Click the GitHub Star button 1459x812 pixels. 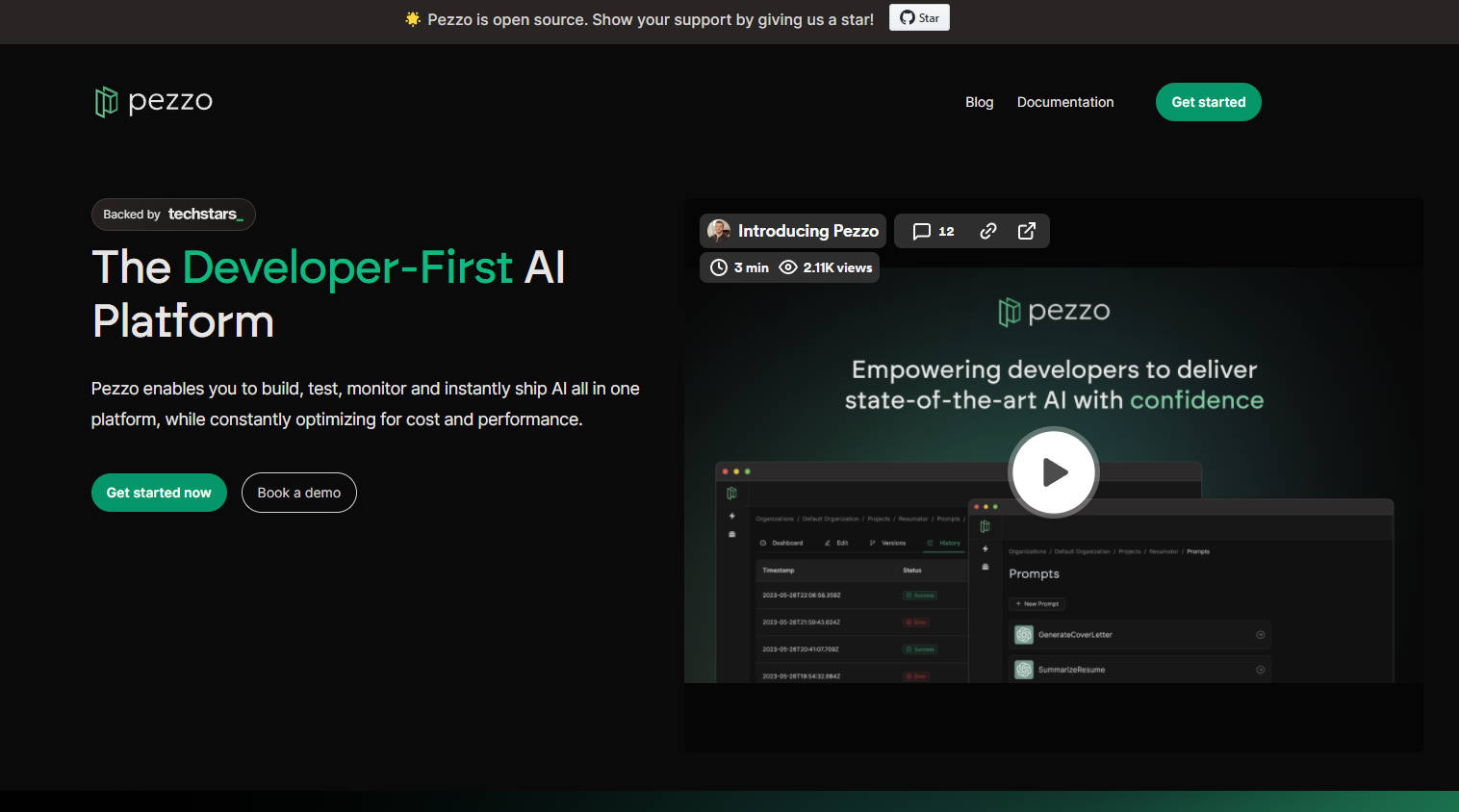(x=919, y=18)
